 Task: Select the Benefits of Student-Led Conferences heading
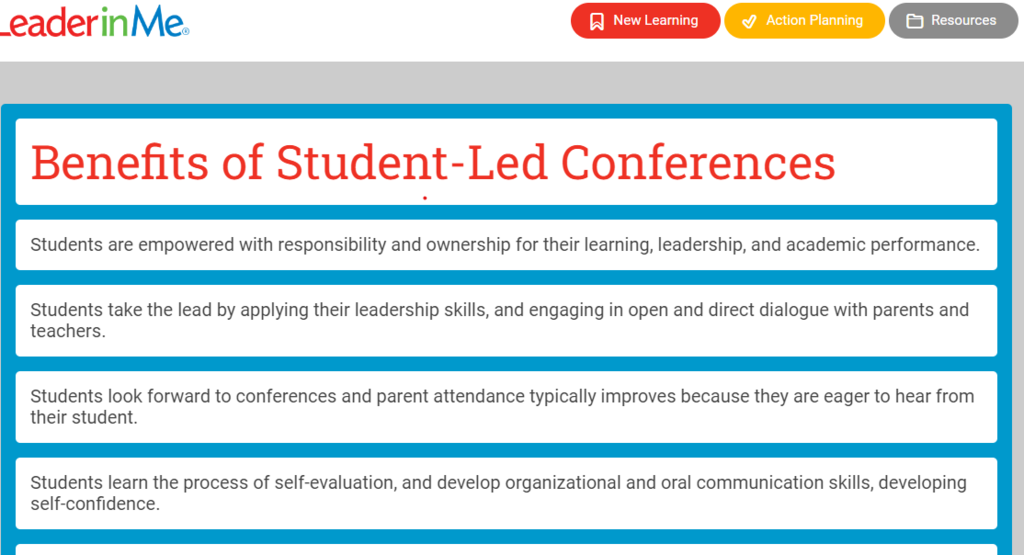[433, 163]
